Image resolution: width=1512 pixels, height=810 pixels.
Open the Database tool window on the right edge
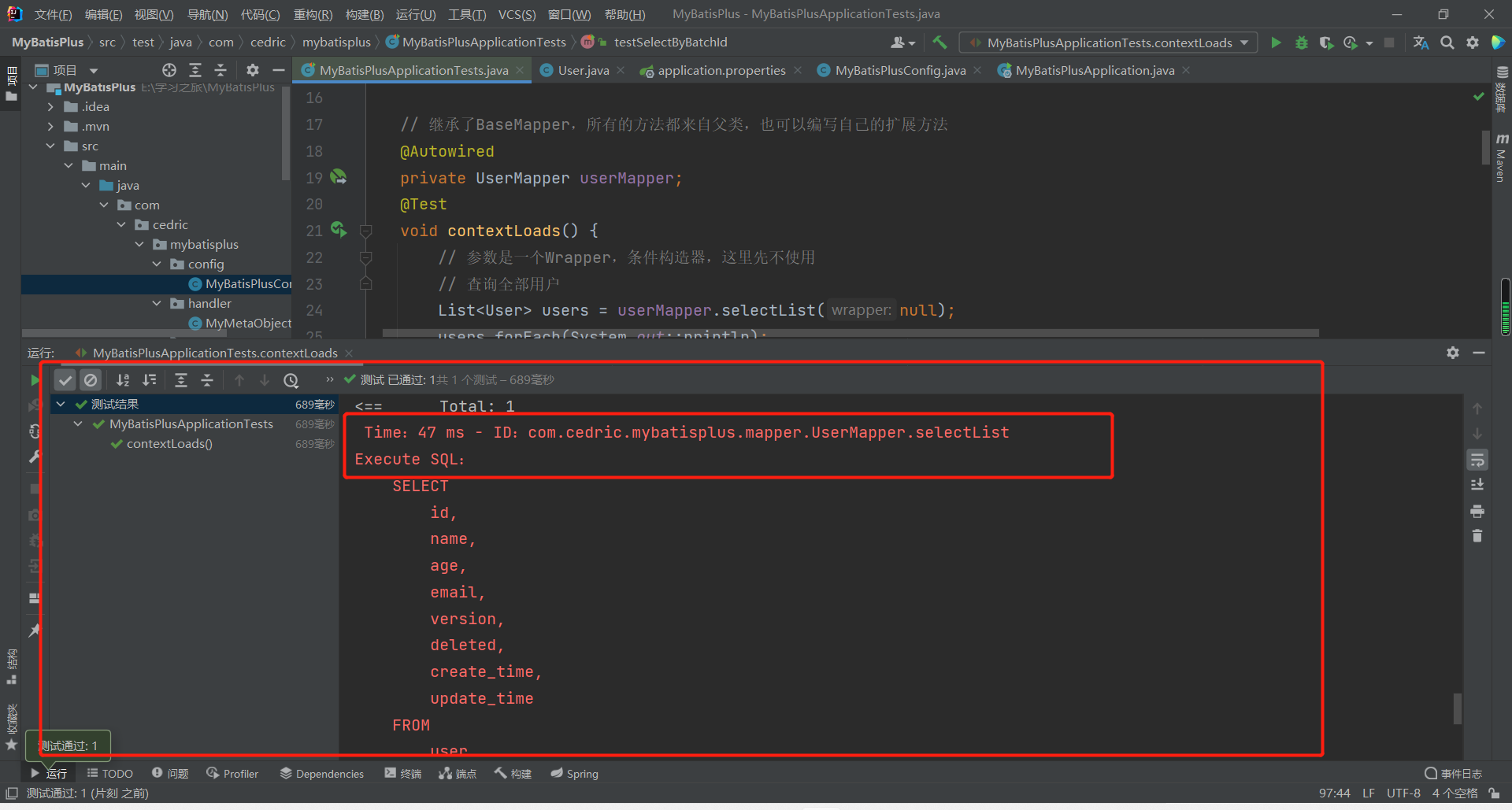(1502, 88)
